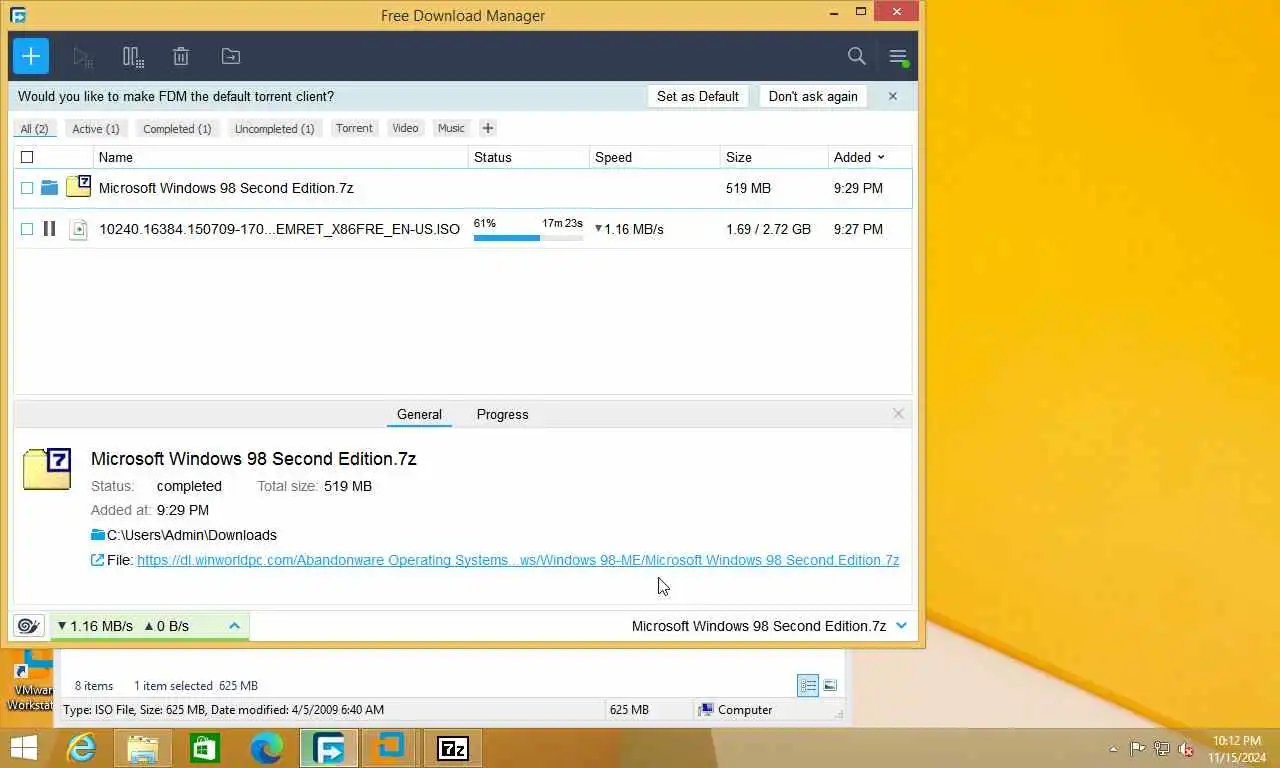Select the Music filter tag
1280x768 pixels.
coord(451,128)
